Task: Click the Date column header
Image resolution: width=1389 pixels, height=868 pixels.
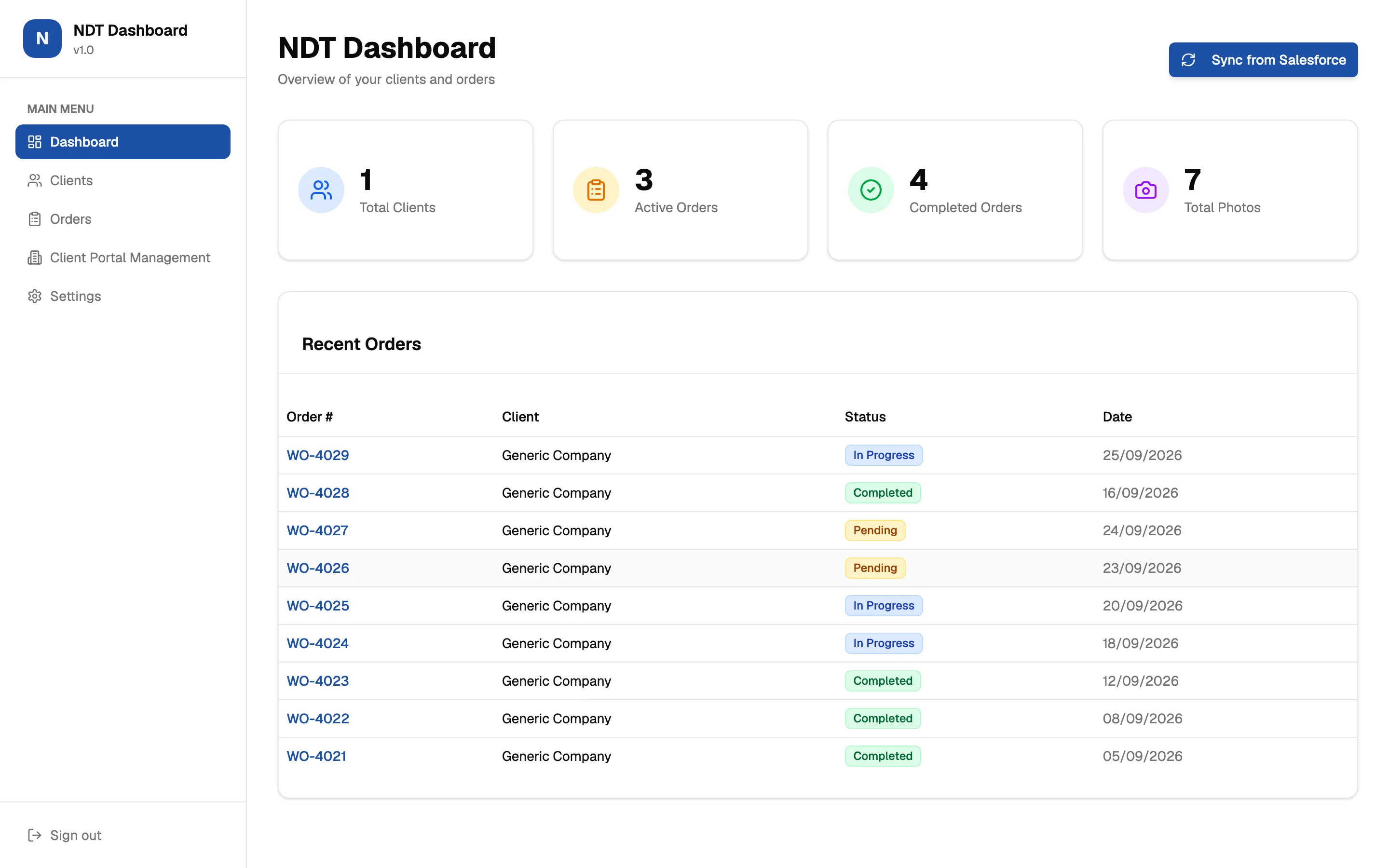Action: pos(1117,417)
